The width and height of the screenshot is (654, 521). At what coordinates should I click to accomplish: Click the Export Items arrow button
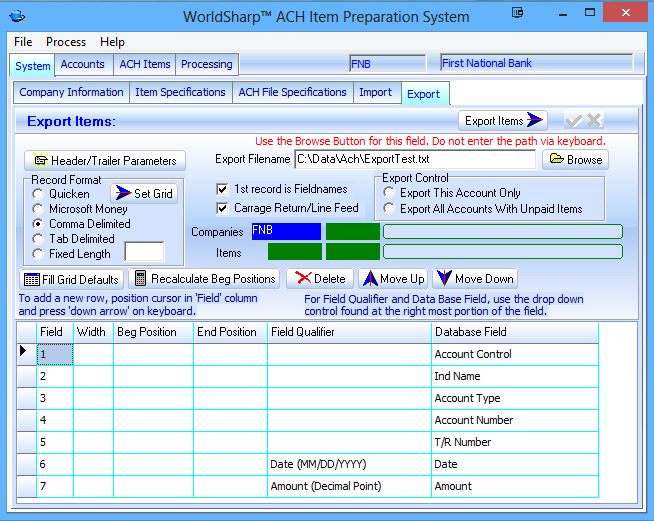[504, 120]
